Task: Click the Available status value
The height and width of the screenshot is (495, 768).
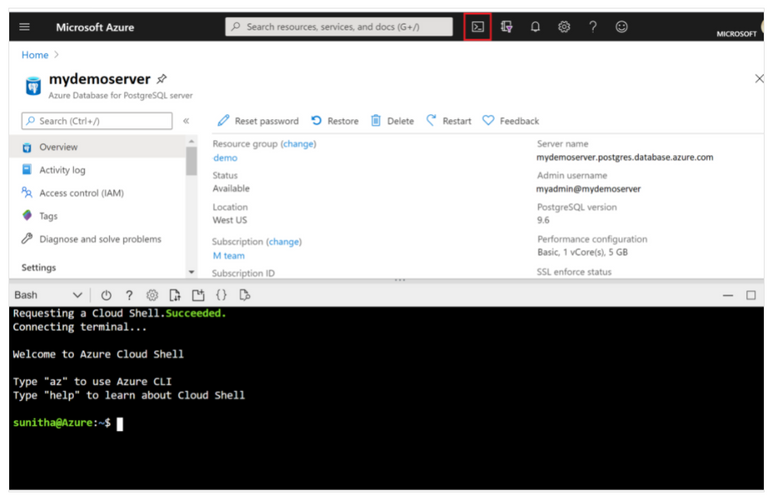Action: click(x=231, y=189)
